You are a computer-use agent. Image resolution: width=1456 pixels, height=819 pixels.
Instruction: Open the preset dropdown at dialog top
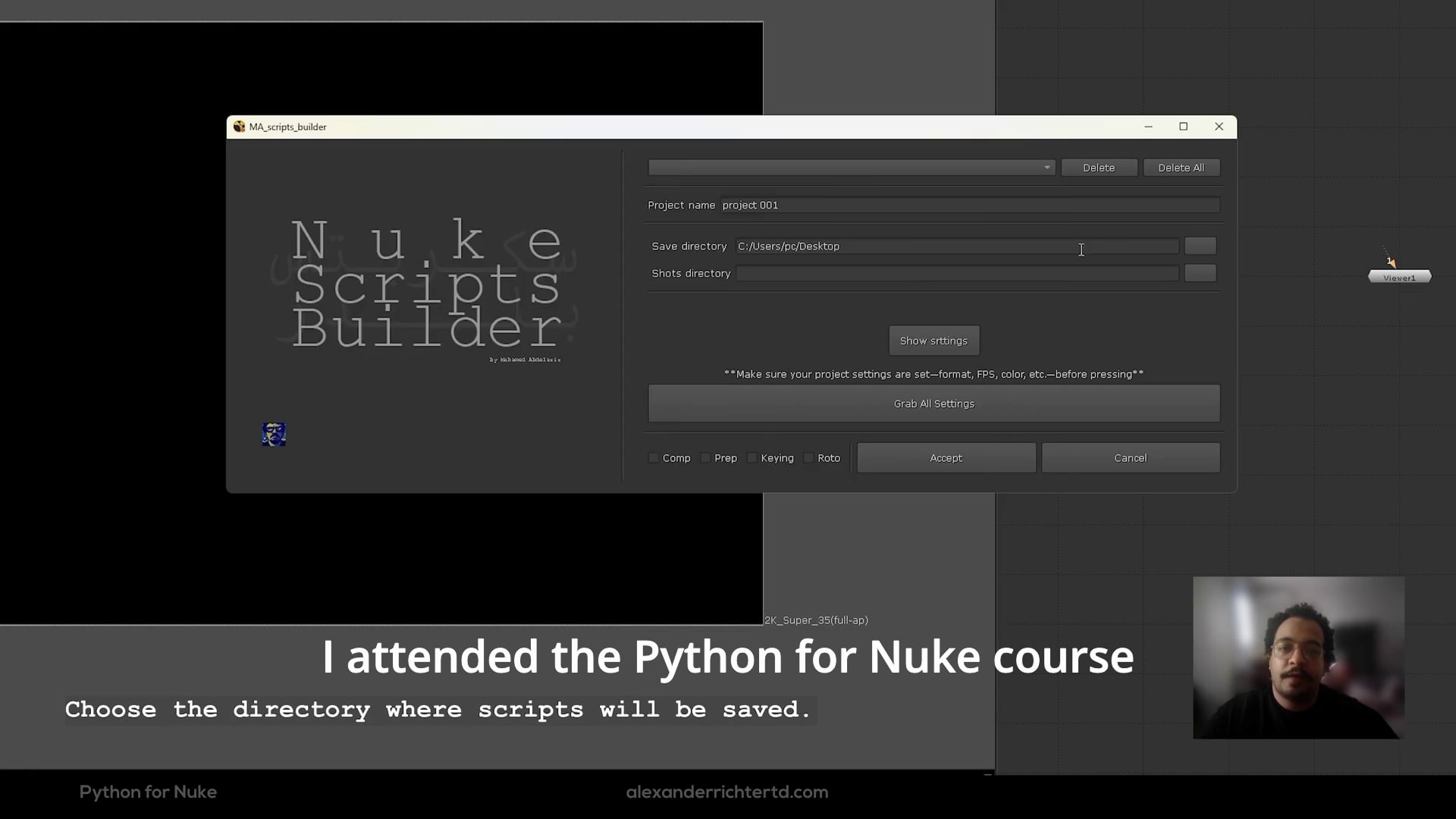[x=851, y=168]
